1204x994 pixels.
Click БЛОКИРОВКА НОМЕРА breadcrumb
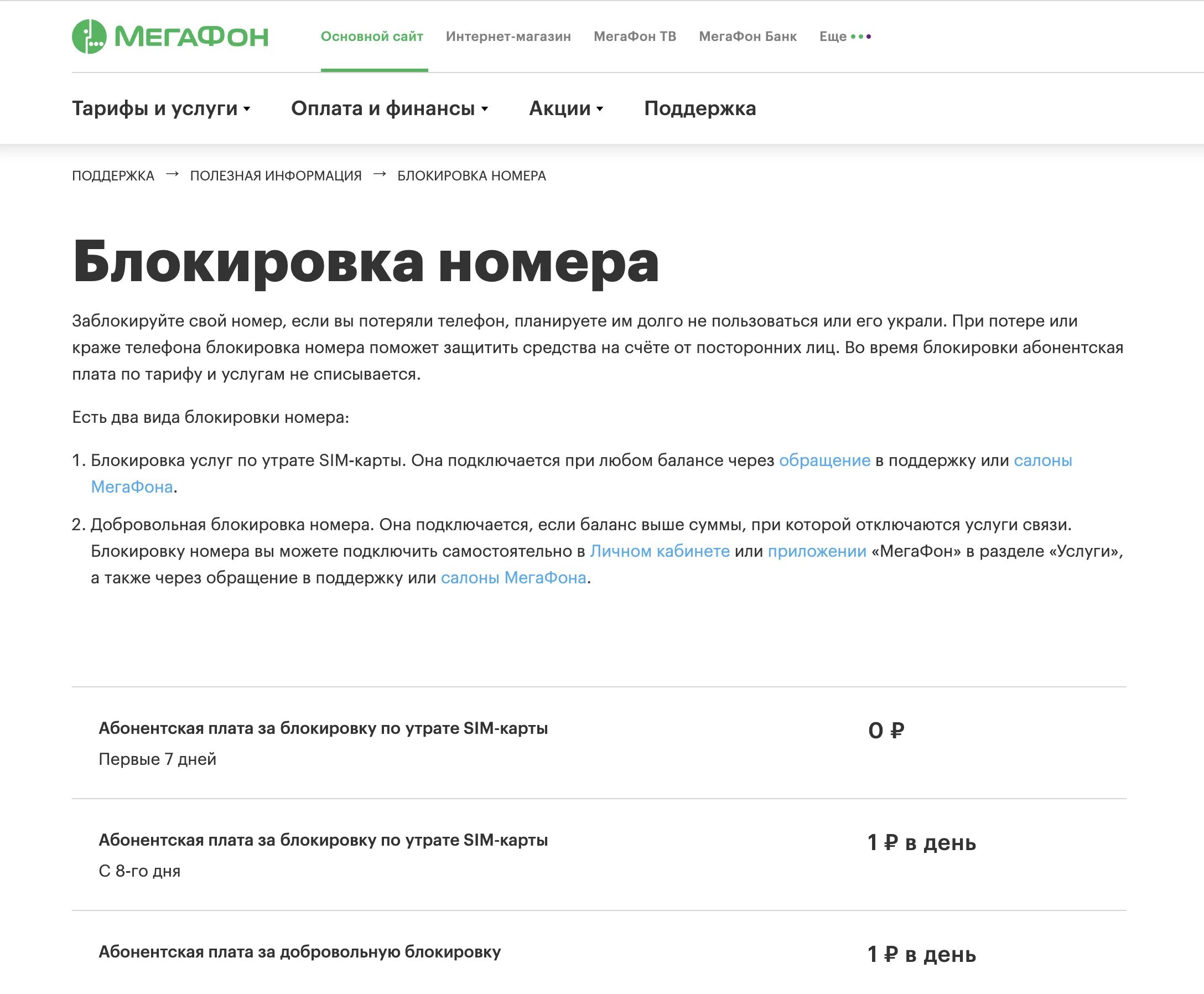click(472, 176)
